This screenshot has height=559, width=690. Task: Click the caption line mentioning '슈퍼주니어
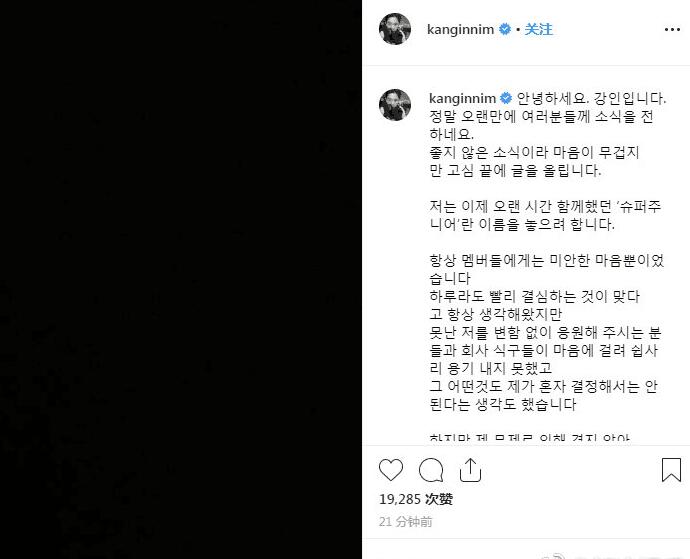coord(545,206)
